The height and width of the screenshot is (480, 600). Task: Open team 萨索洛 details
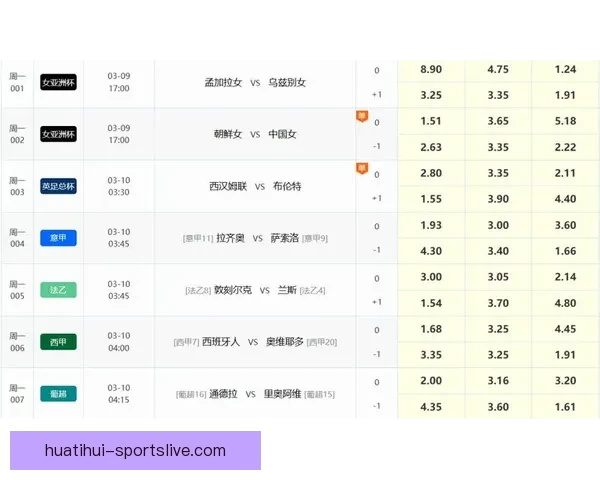click(284, 238)
